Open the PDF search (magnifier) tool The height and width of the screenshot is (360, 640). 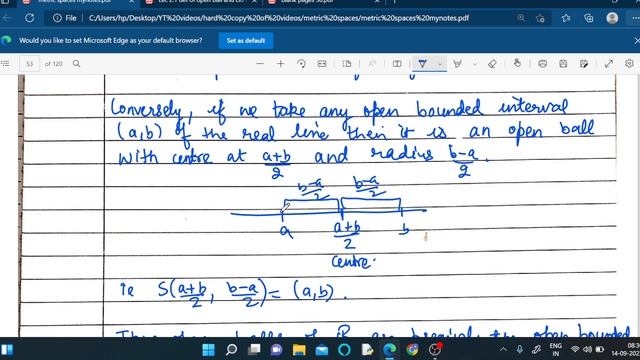(76, 64)
